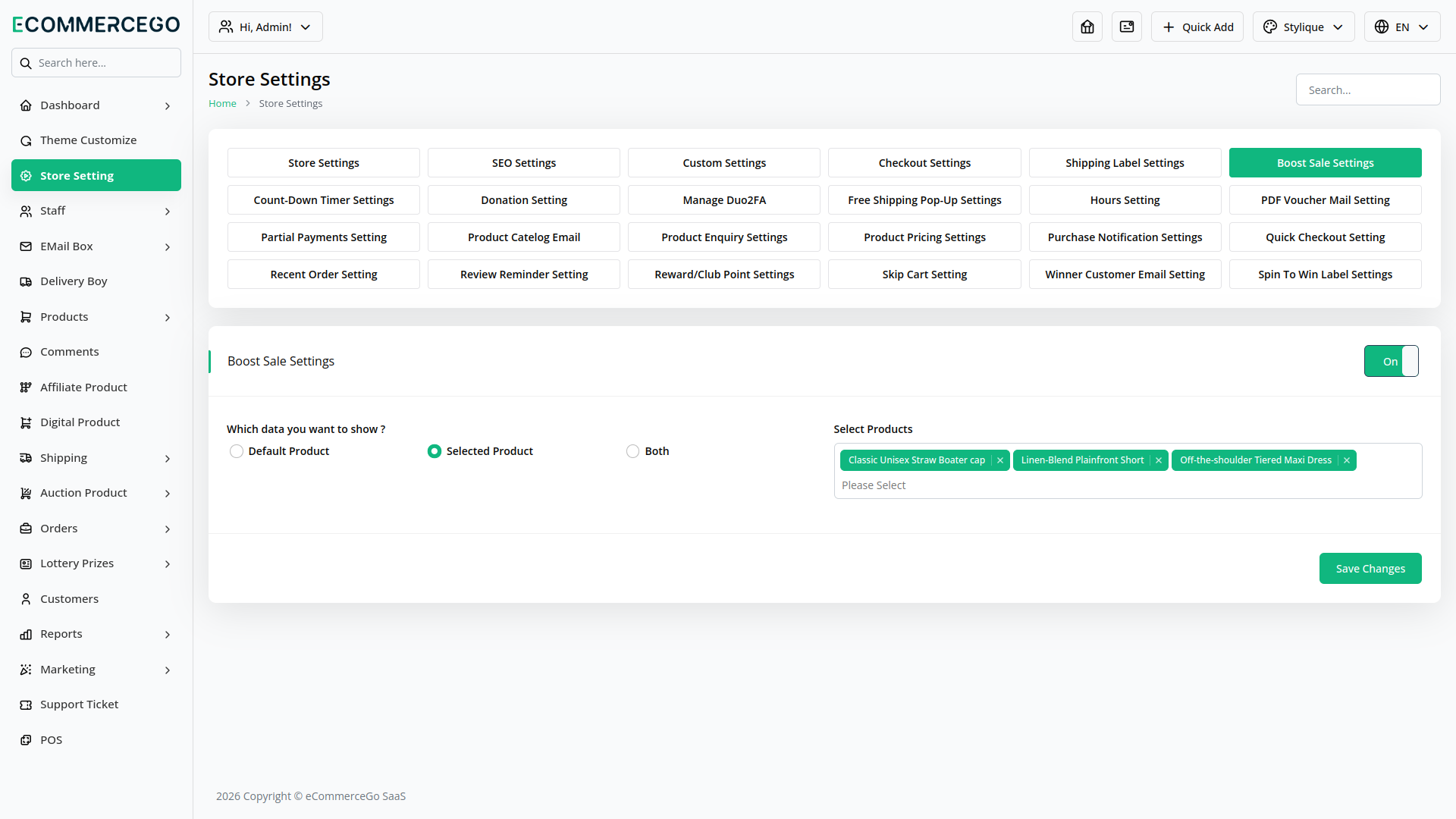1456x819 pixels.
Task: Click the Digital Product cart icon
Action: [x=26, y=422]
